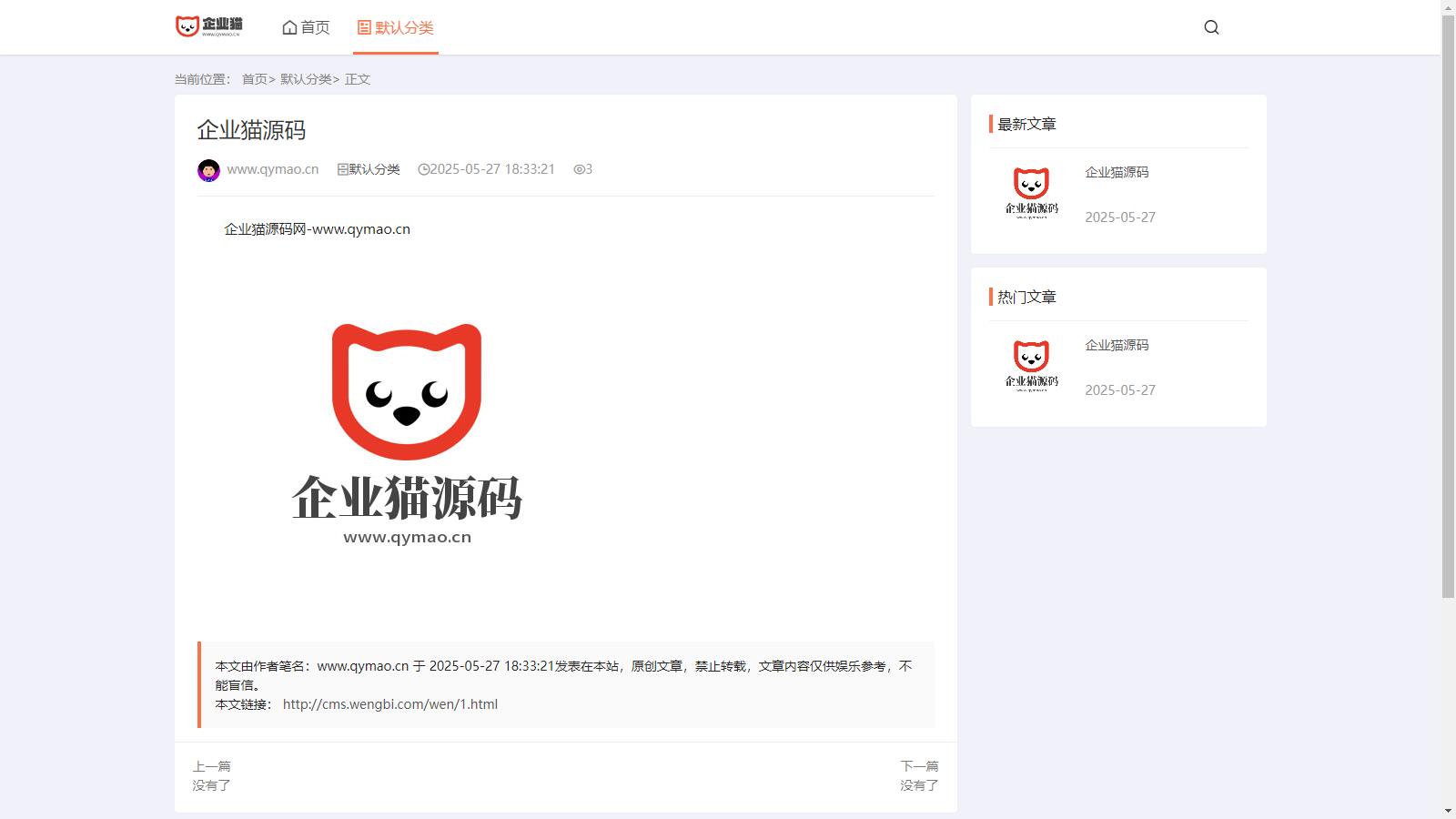Screen dimensions: 1456x819
Task: Click the category icon before 默认分类 in meta
Action: coord(343,169)
